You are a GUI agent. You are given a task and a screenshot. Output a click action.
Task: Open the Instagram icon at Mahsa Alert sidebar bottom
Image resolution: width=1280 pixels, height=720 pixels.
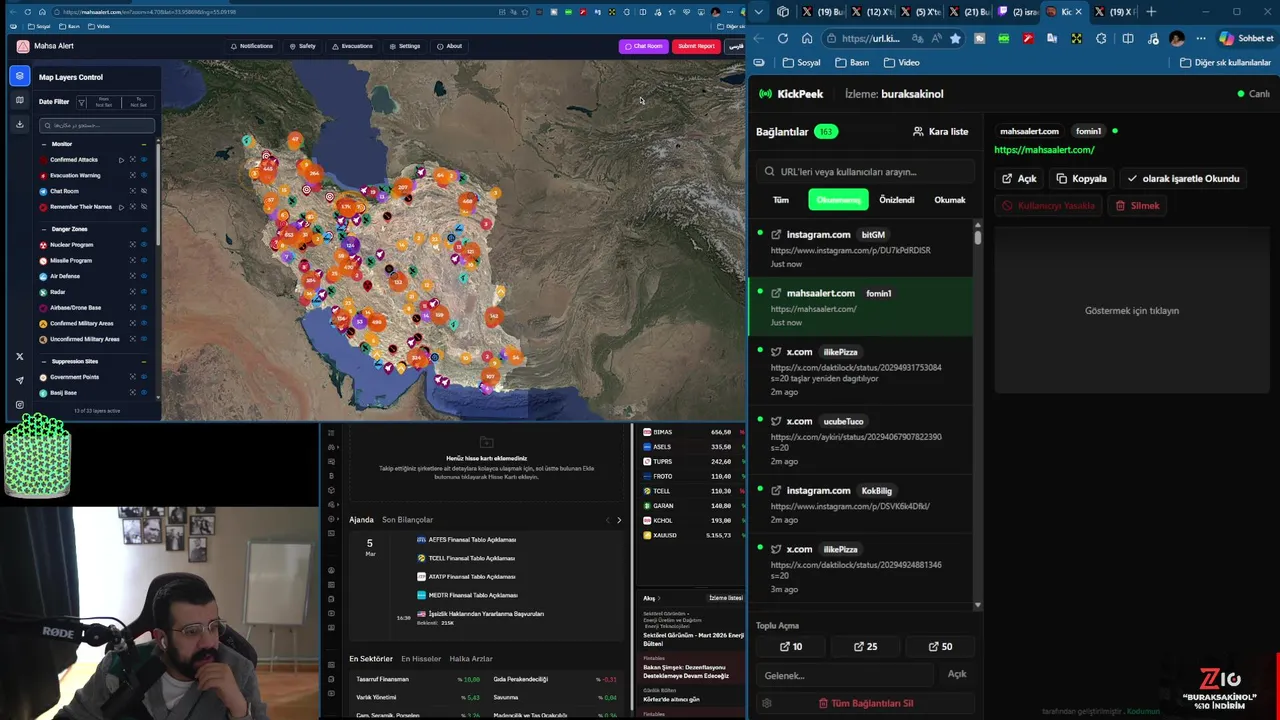coord(19,404)
